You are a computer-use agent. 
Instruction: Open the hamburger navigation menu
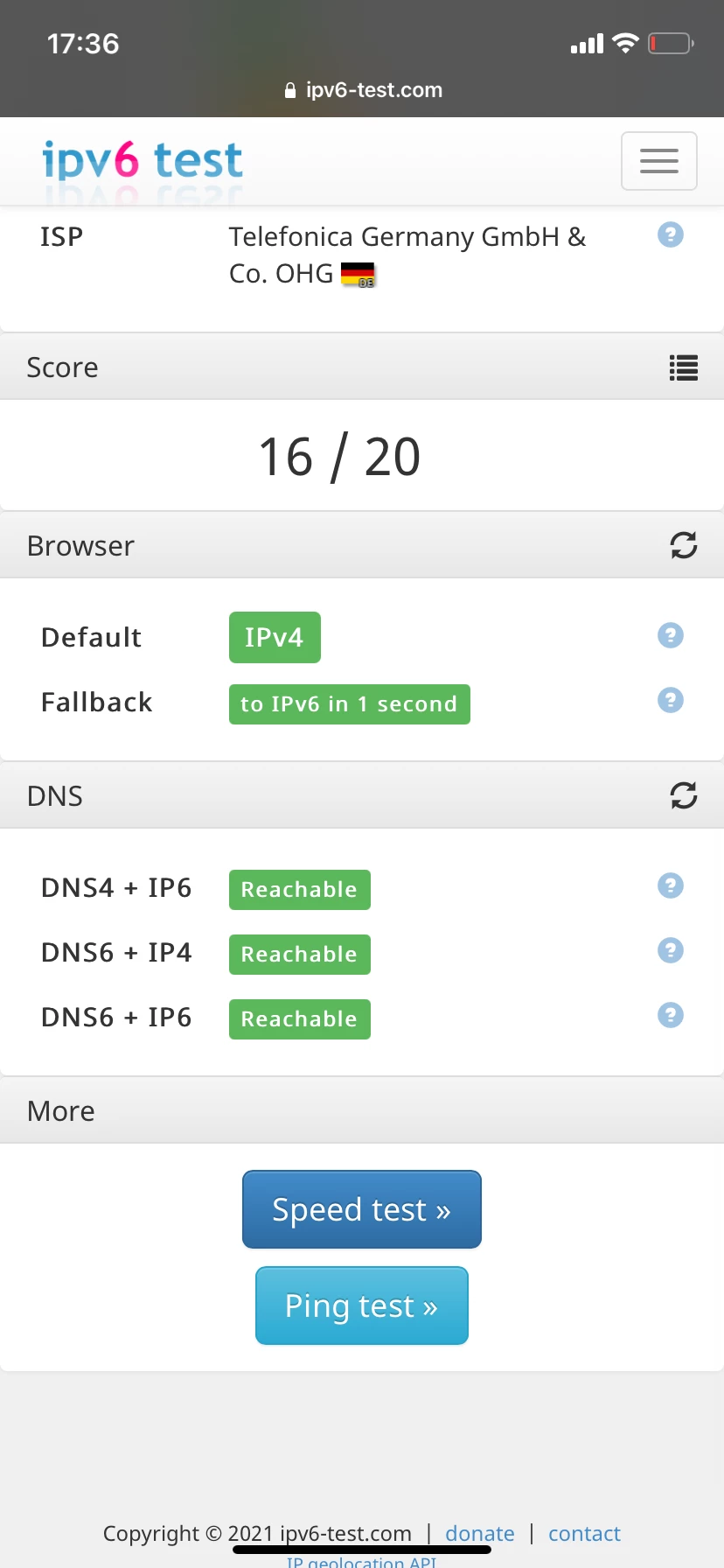658,161
